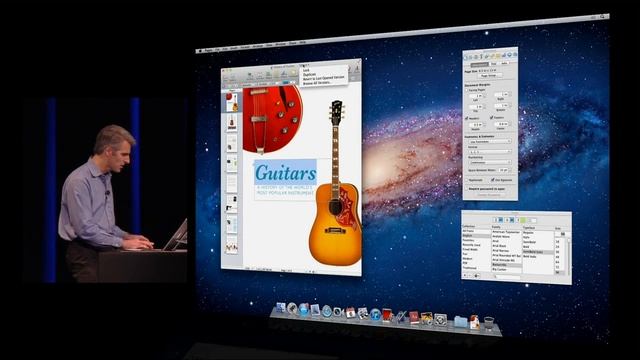Select the QuickTime inspector icon

515,55
